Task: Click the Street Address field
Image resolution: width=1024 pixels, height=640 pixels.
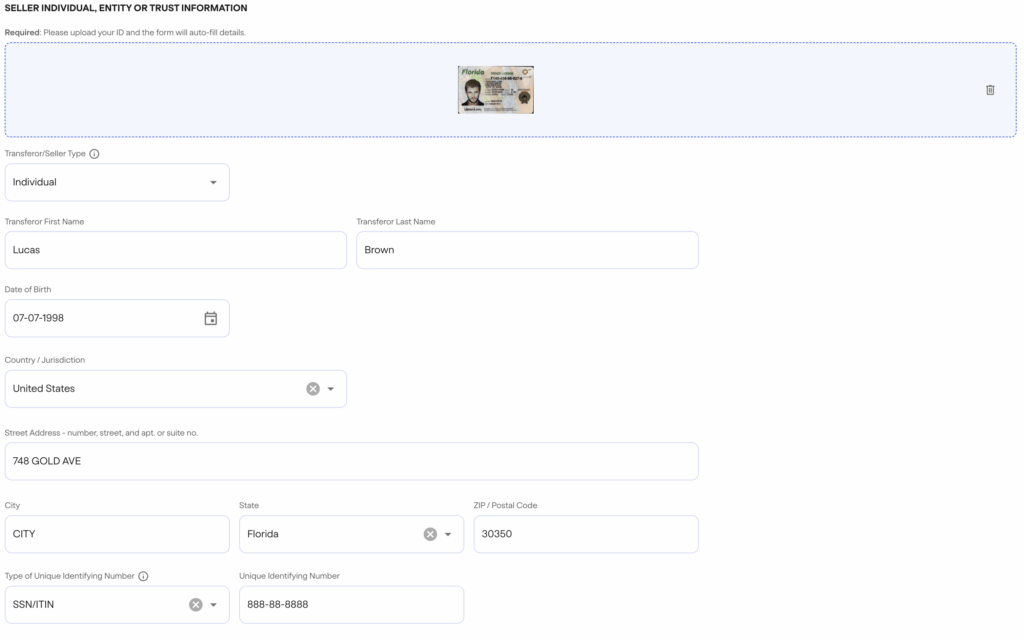Action: pyautogui.click(x=350, y=461)
